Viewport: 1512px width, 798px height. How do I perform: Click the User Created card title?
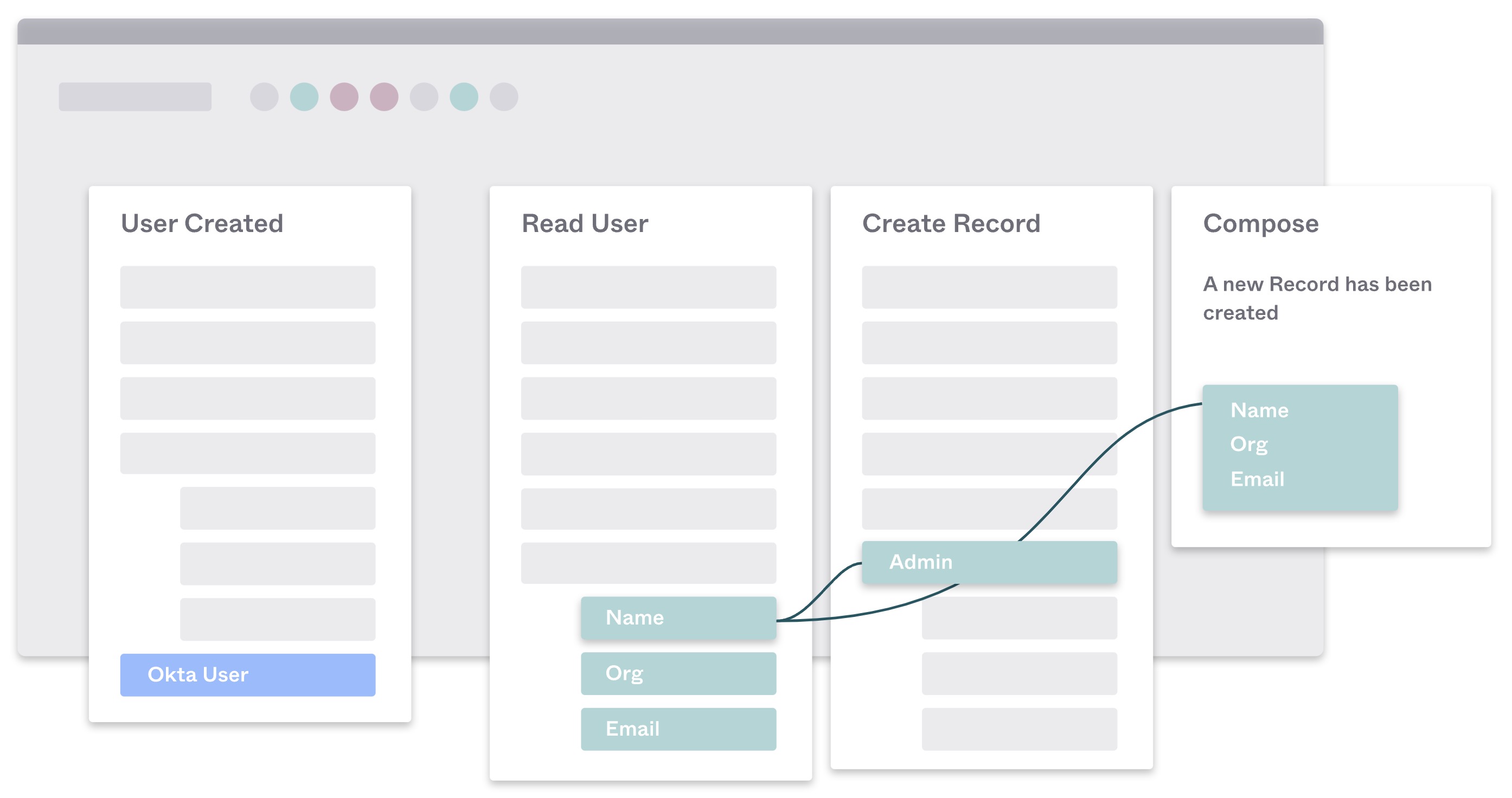coord(202,223)
